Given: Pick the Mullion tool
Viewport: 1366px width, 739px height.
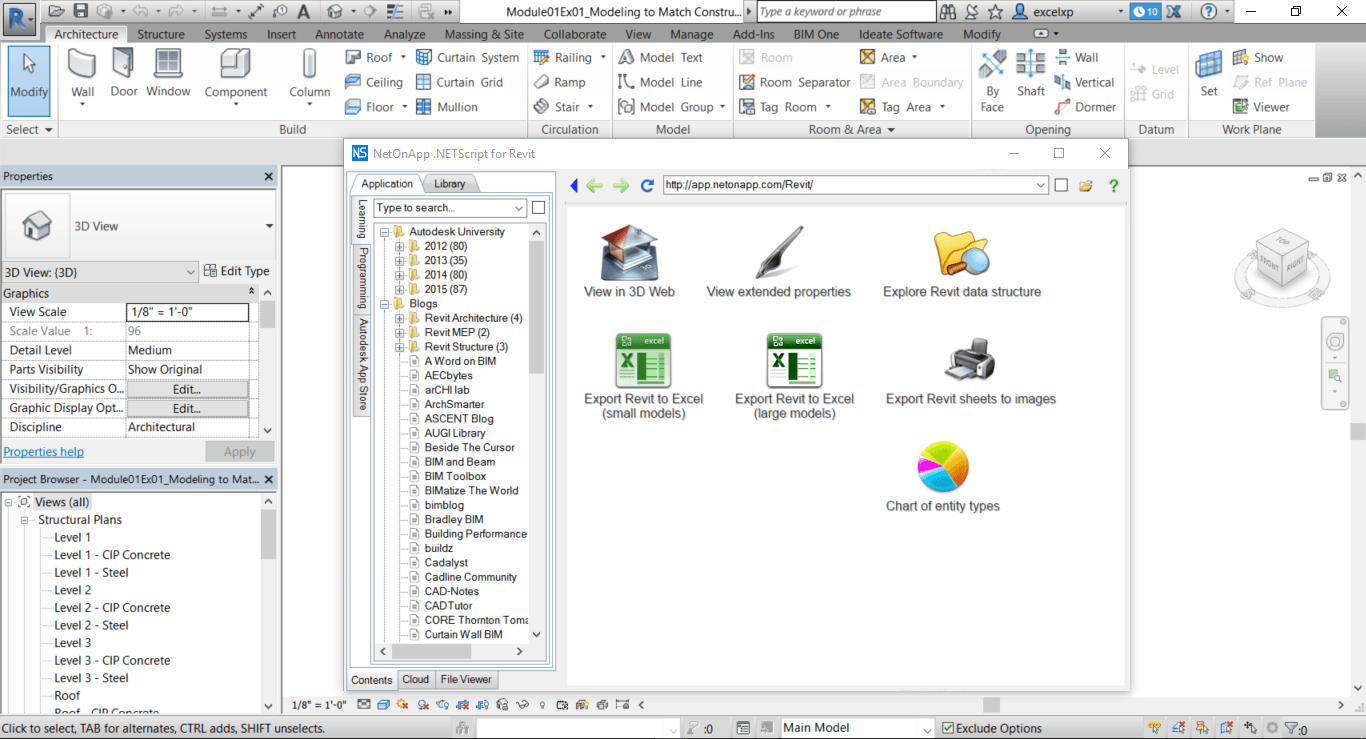Looking at the screenshot, I should (446, 107).
